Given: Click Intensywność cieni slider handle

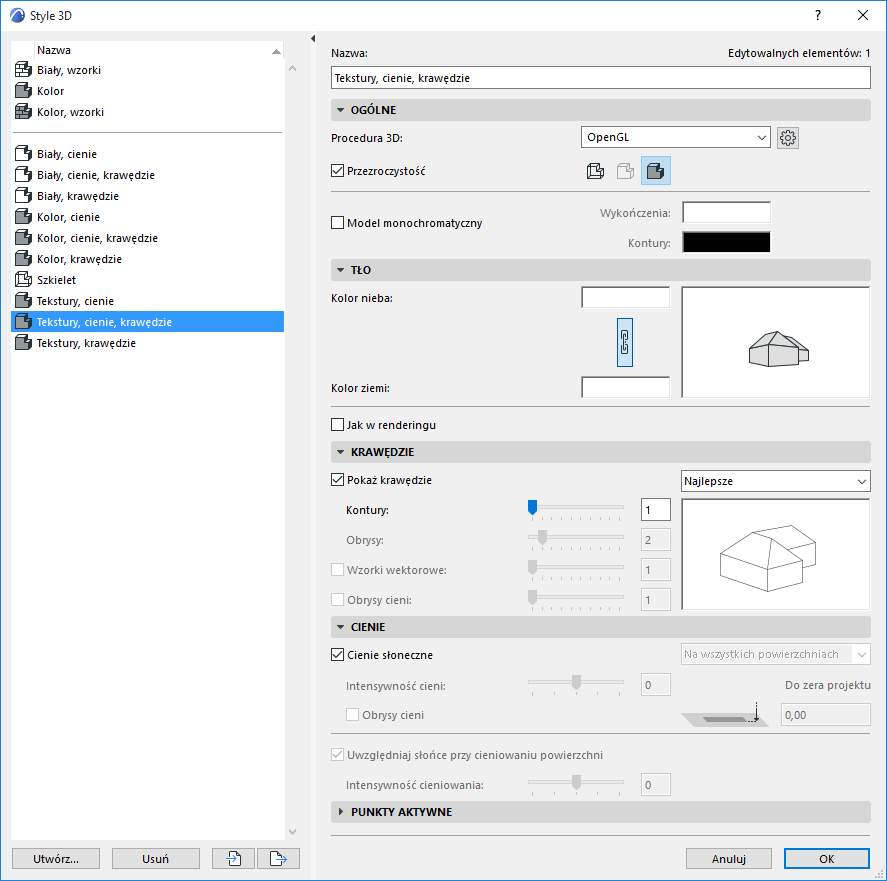Looking at the screenshot, I should pyautogui.click(x=576, y=682).
